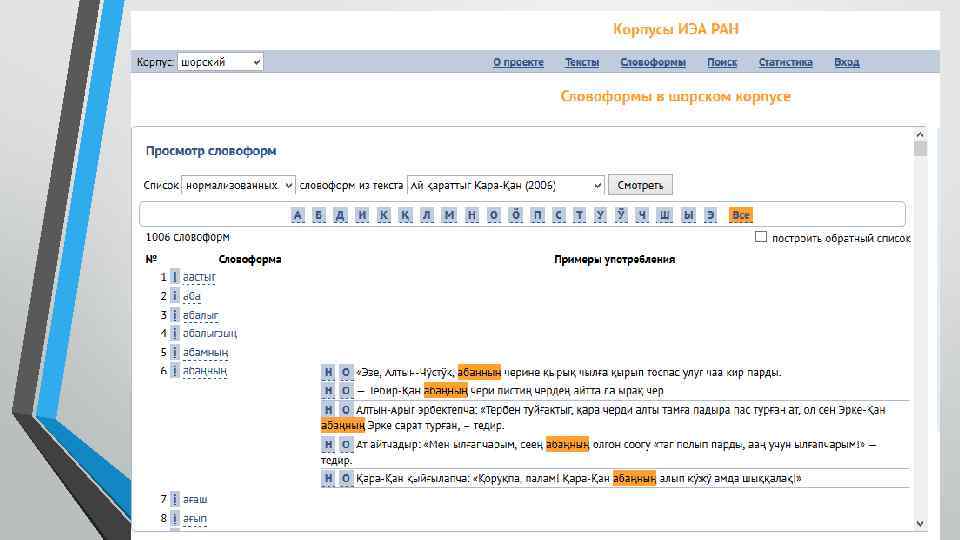Tick the построить обратный список checkbox

(760, 236)
